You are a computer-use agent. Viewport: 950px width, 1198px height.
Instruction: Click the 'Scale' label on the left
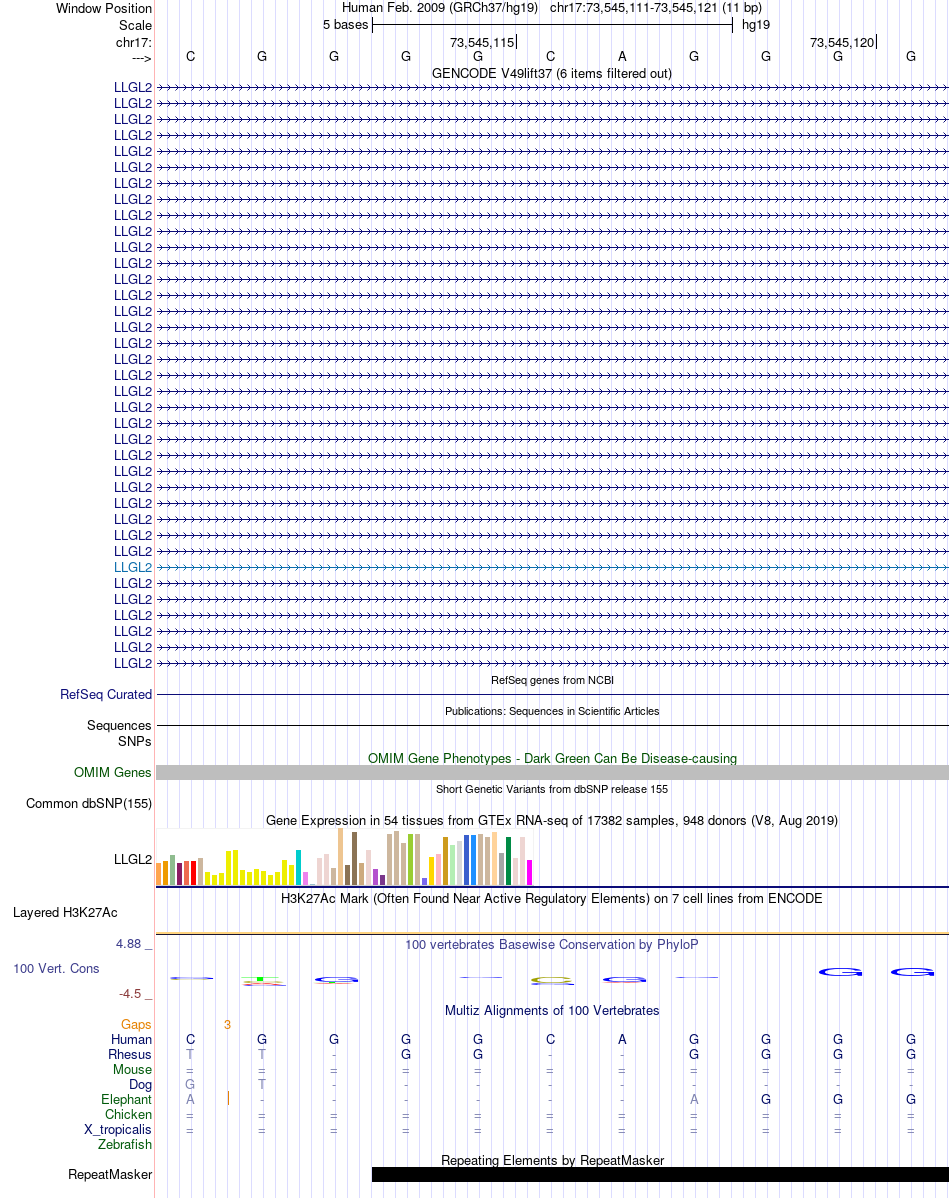tap(135, 25)
